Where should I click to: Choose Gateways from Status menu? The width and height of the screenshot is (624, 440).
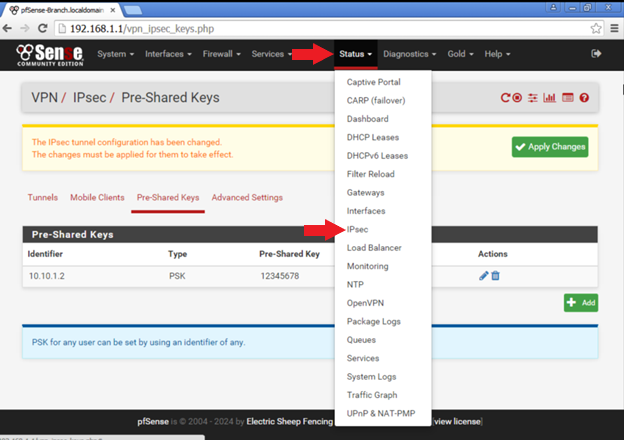coord(365,193)
